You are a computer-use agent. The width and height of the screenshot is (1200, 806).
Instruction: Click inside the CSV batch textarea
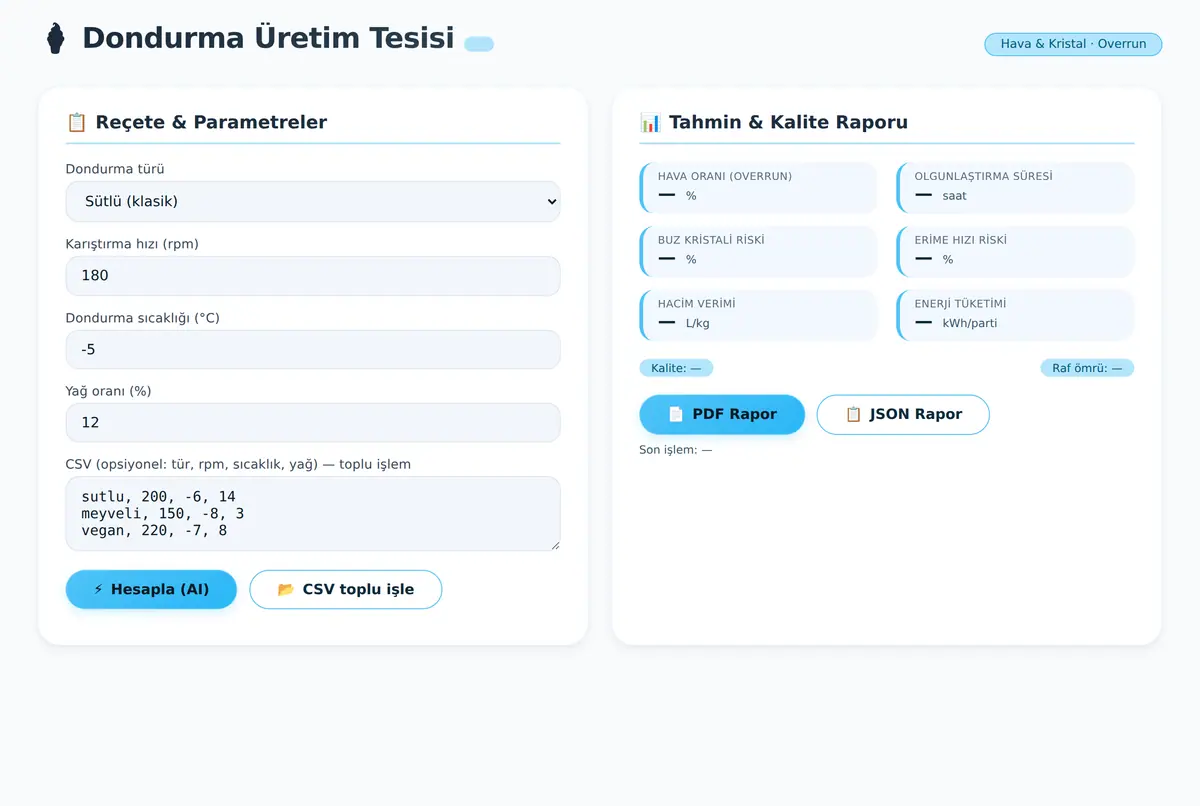click(x=313, y=513)
